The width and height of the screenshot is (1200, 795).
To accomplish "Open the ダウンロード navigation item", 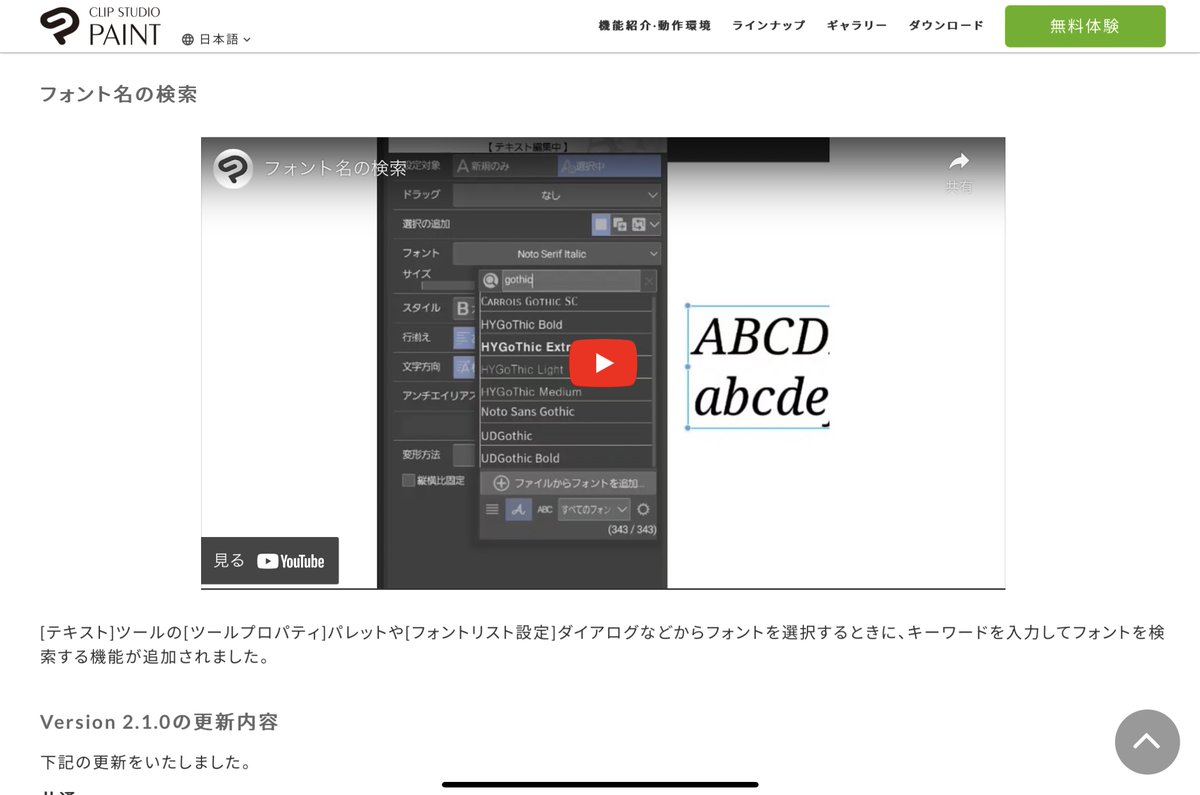I will click(x=946, y=26).
